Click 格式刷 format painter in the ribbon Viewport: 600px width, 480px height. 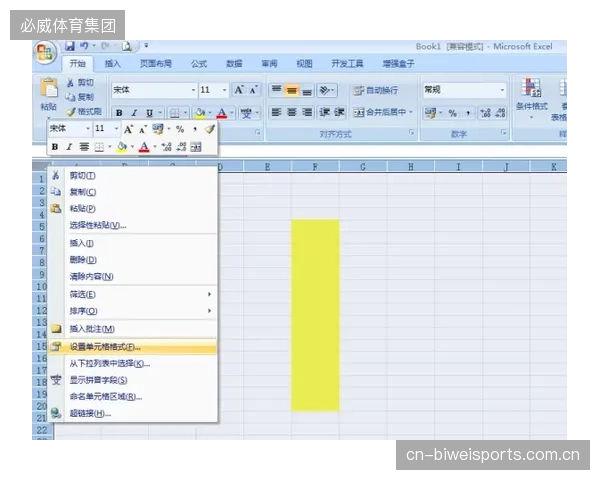pyautogui.click(x=84, y=111)
